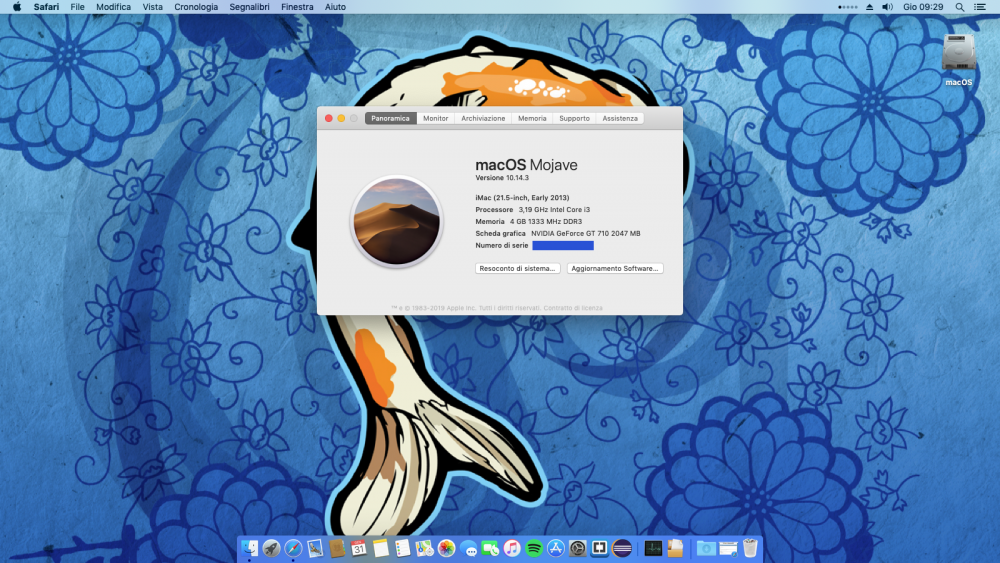Click the Aggiornamento Software button
The width and height of the screenshot is (1000, 563).
(615, 268)
